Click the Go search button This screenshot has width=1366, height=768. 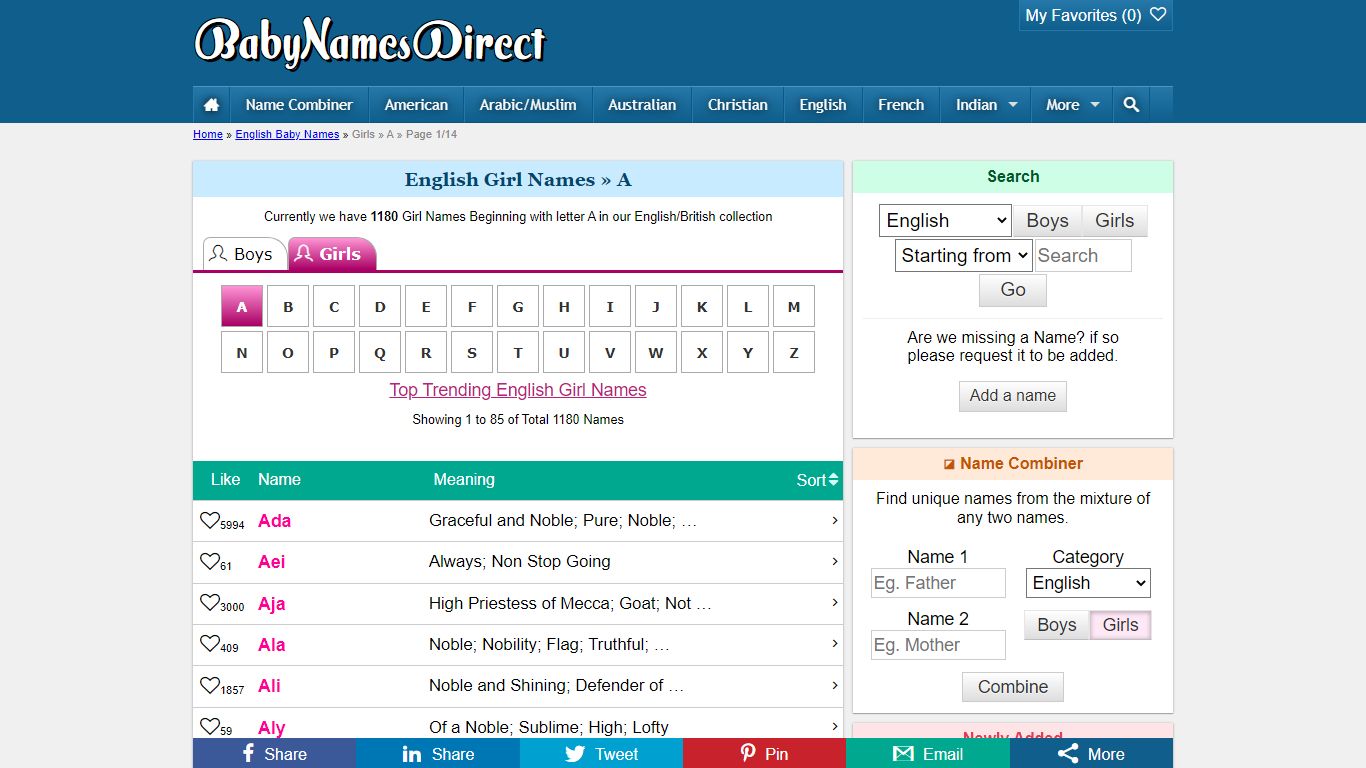(x=1013, y=290)
